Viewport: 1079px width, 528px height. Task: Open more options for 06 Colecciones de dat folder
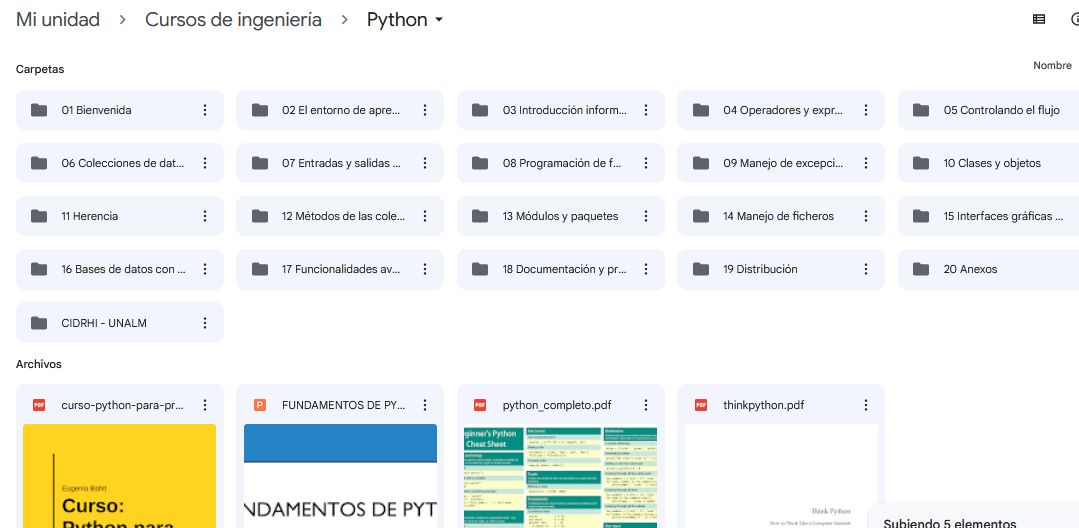pyautogui.click(x=204, y=163)
